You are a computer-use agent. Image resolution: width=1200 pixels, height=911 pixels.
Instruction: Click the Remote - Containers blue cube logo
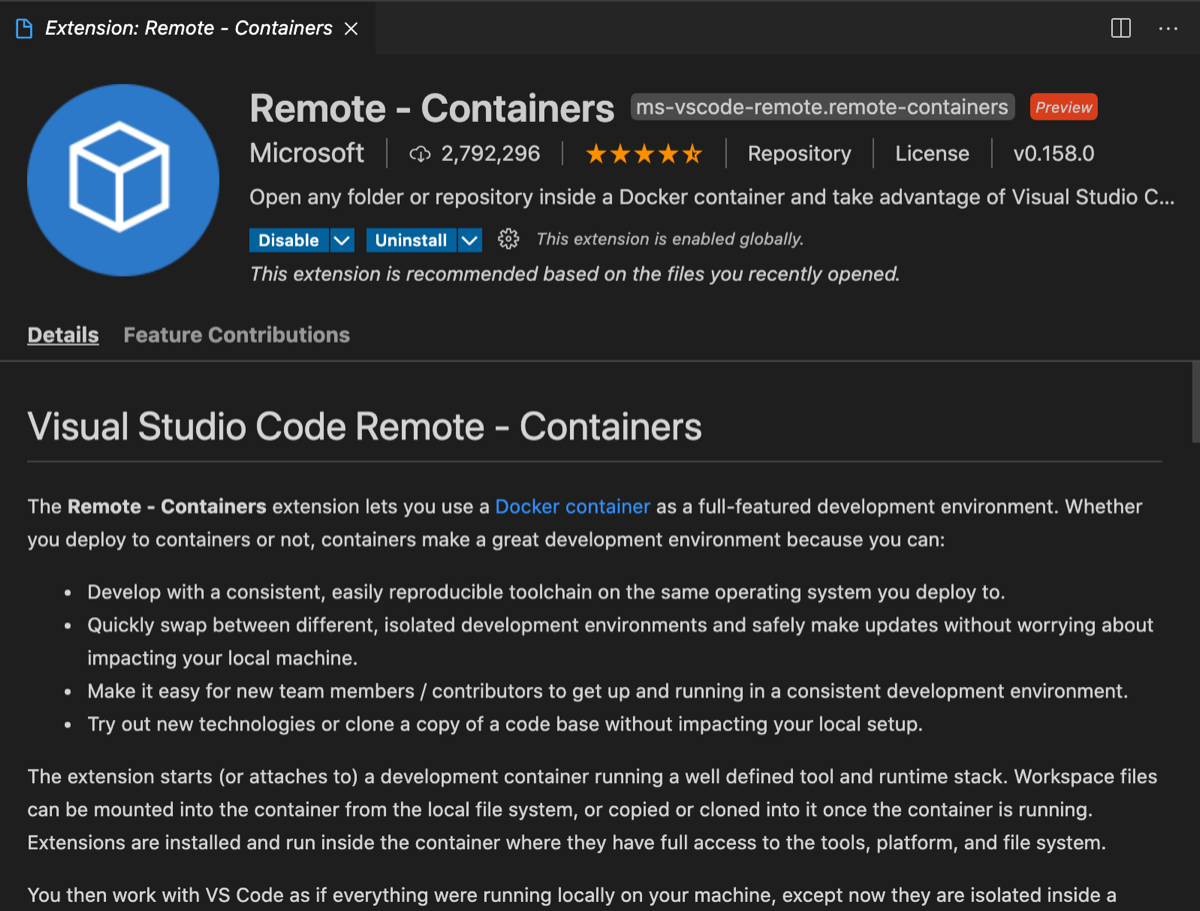pyautogui.click(x=123, y=180)
